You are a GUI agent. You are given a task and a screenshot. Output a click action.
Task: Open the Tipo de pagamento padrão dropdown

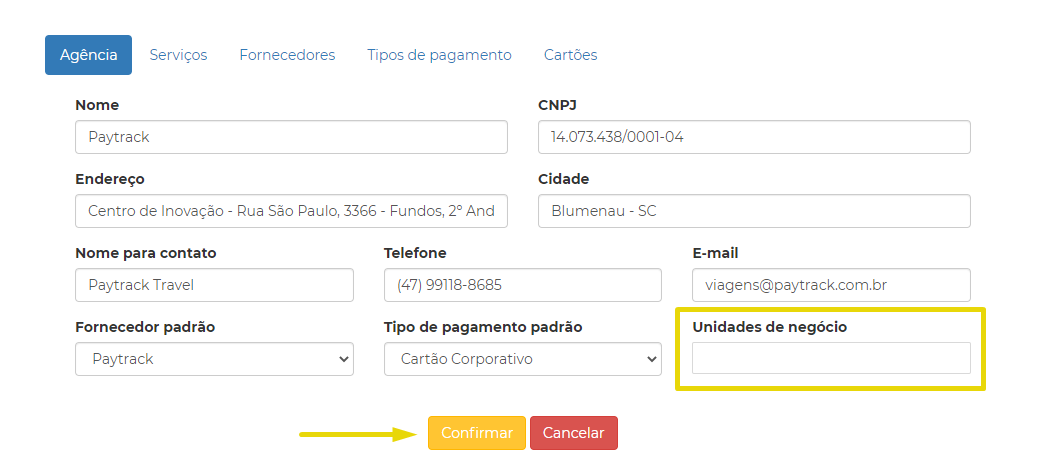(x=523, y=359)
